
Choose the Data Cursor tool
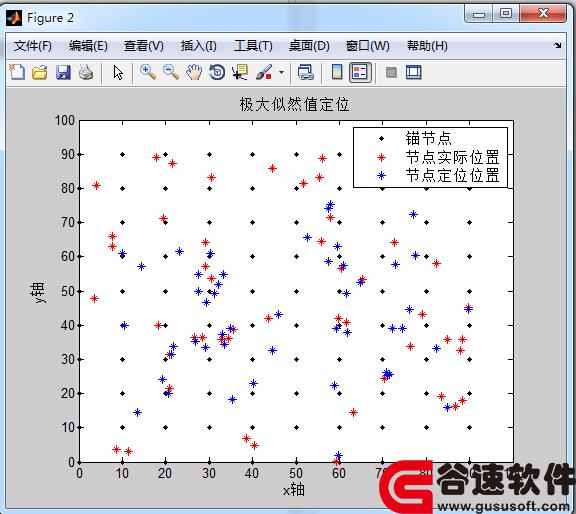240,72
